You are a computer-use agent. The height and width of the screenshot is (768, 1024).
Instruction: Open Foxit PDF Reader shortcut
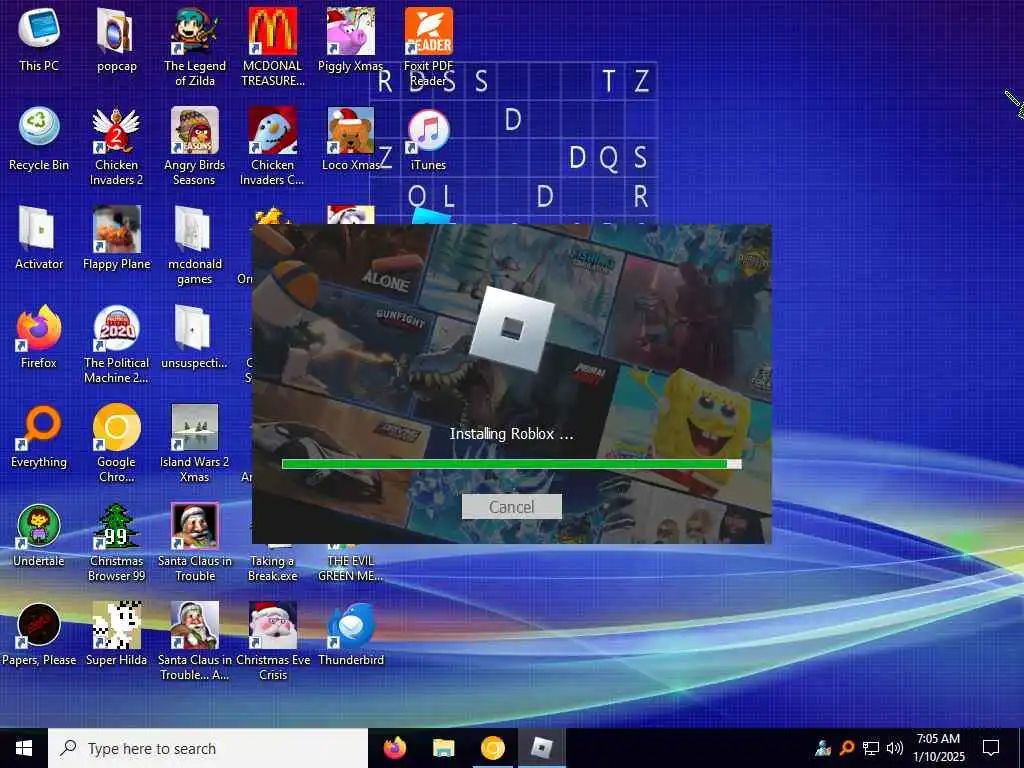[x=428, y=46]
